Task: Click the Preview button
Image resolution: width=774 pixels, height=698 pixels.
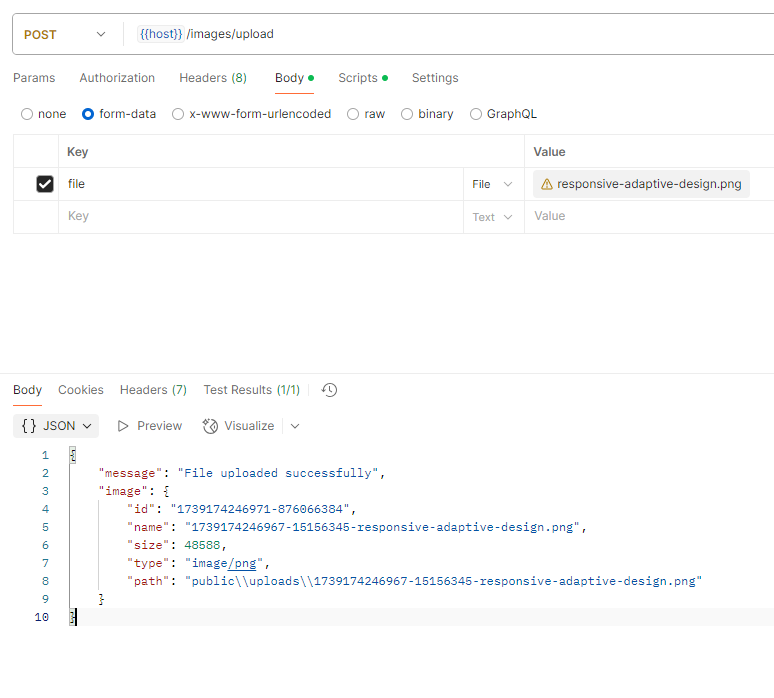Action: point(150,426)
